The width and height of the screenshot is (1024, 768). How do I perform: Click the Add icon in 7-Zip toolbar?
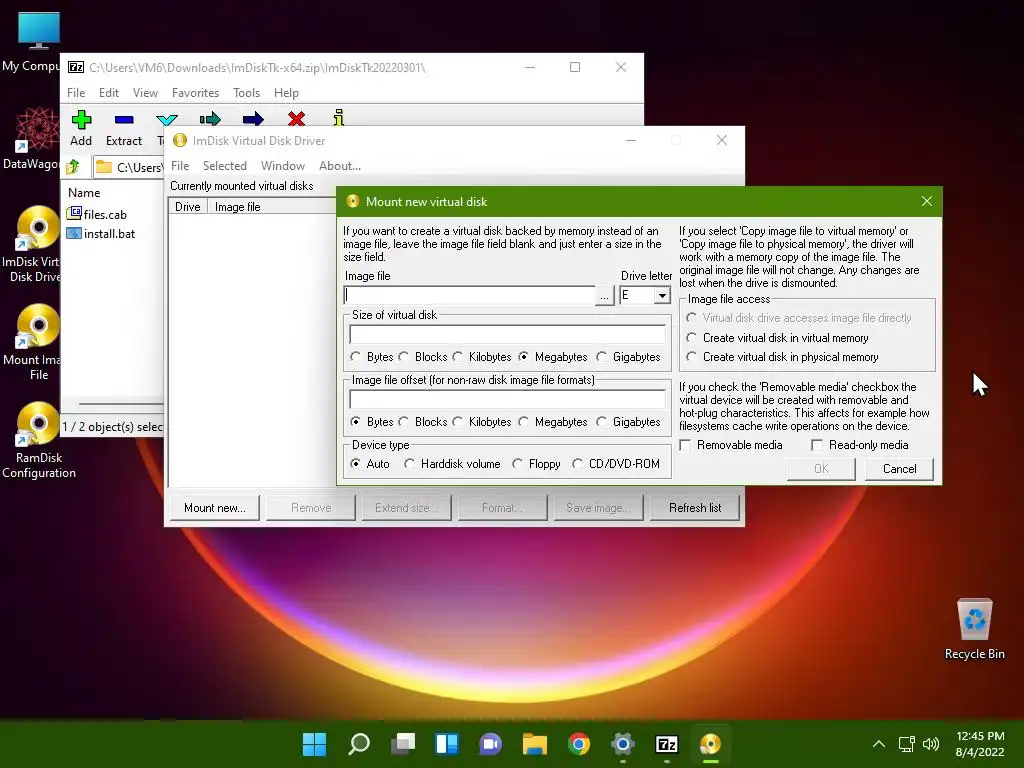click(81, 120)
